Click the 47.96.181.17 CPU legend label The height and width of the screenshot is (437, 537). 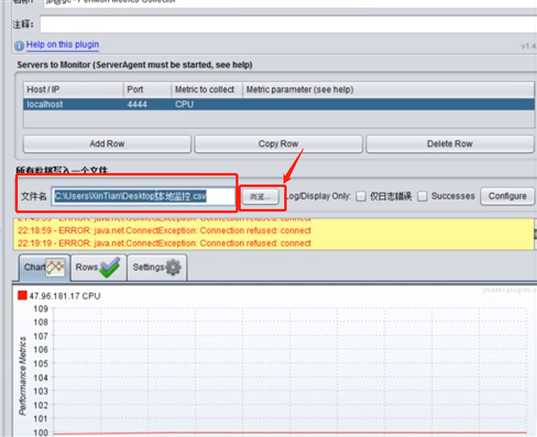65,296
